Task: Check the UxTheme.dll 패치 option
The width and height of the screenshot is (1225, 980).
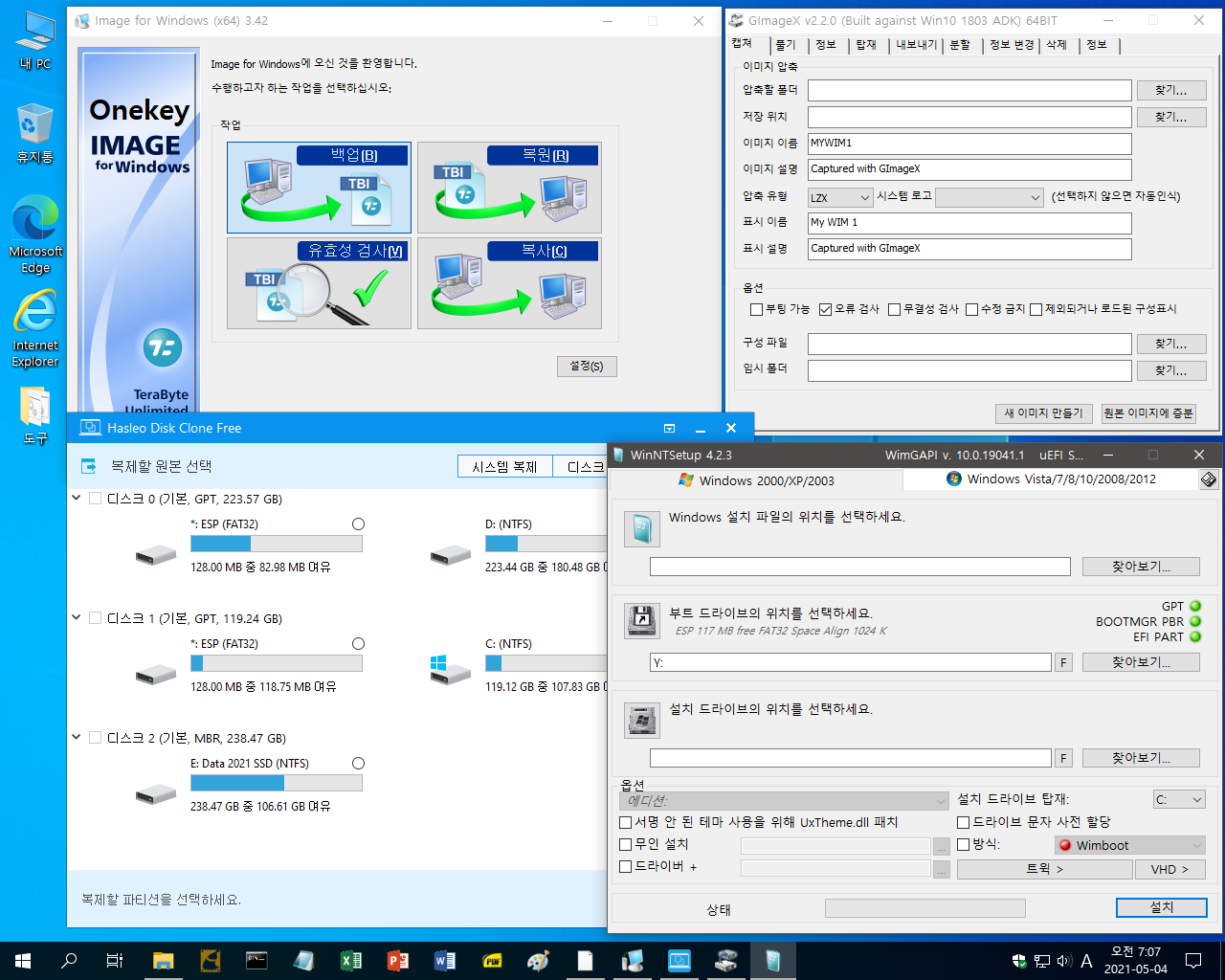Action: (x=625, y=822)
